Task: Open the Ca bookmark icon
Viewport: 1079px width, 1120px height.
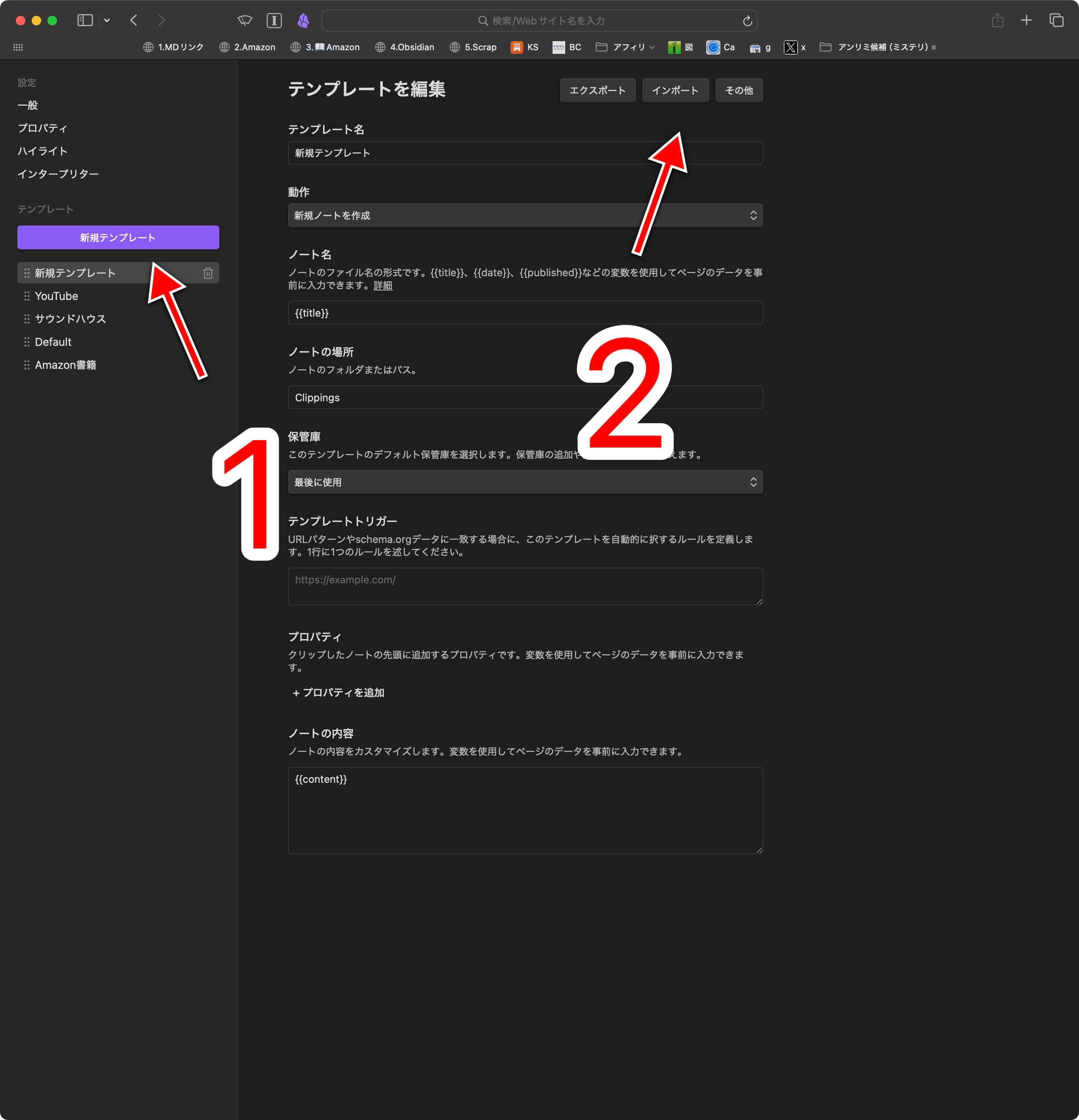Action: [721, 47]
